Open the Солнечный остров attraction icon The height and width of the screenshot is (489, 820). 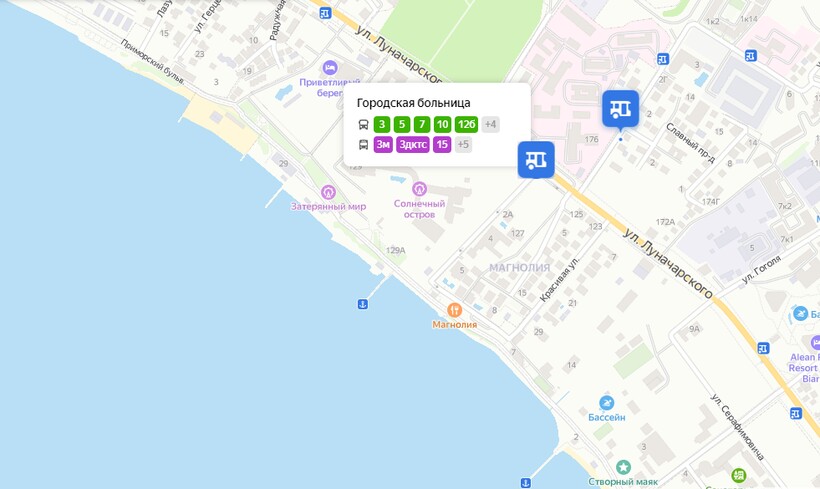tap(419, 189)
